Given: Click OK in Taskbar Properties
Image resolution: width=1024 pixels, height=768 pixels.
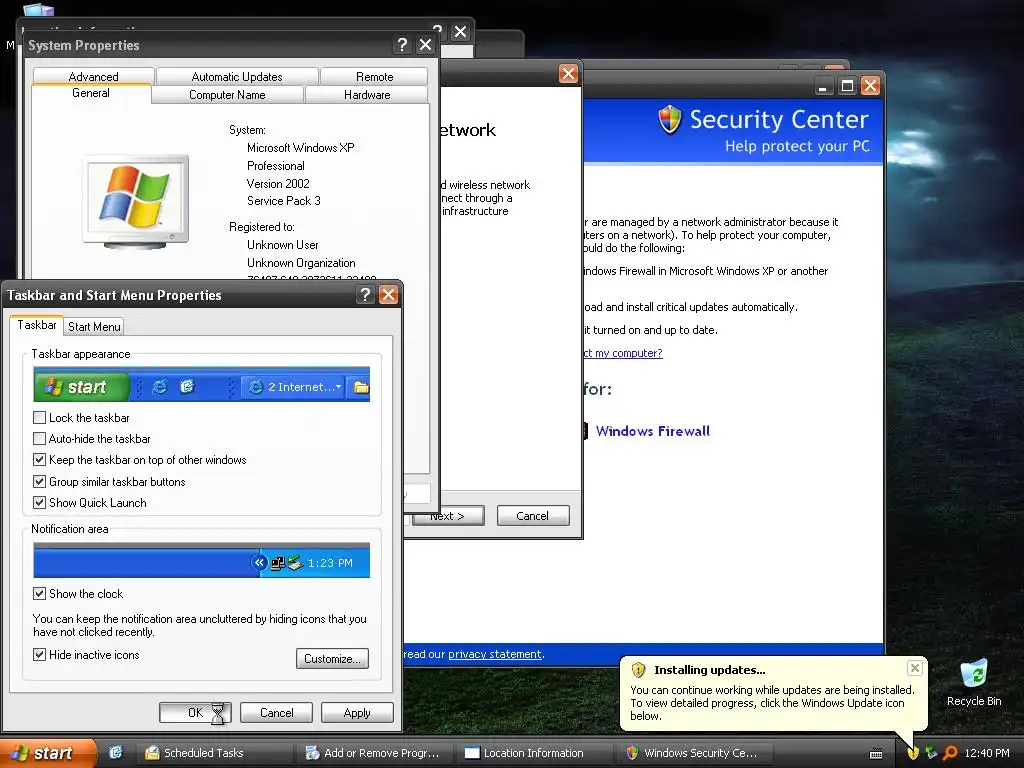Looking at the screenshot, I should pyautogui.click(x=195, y=712).
